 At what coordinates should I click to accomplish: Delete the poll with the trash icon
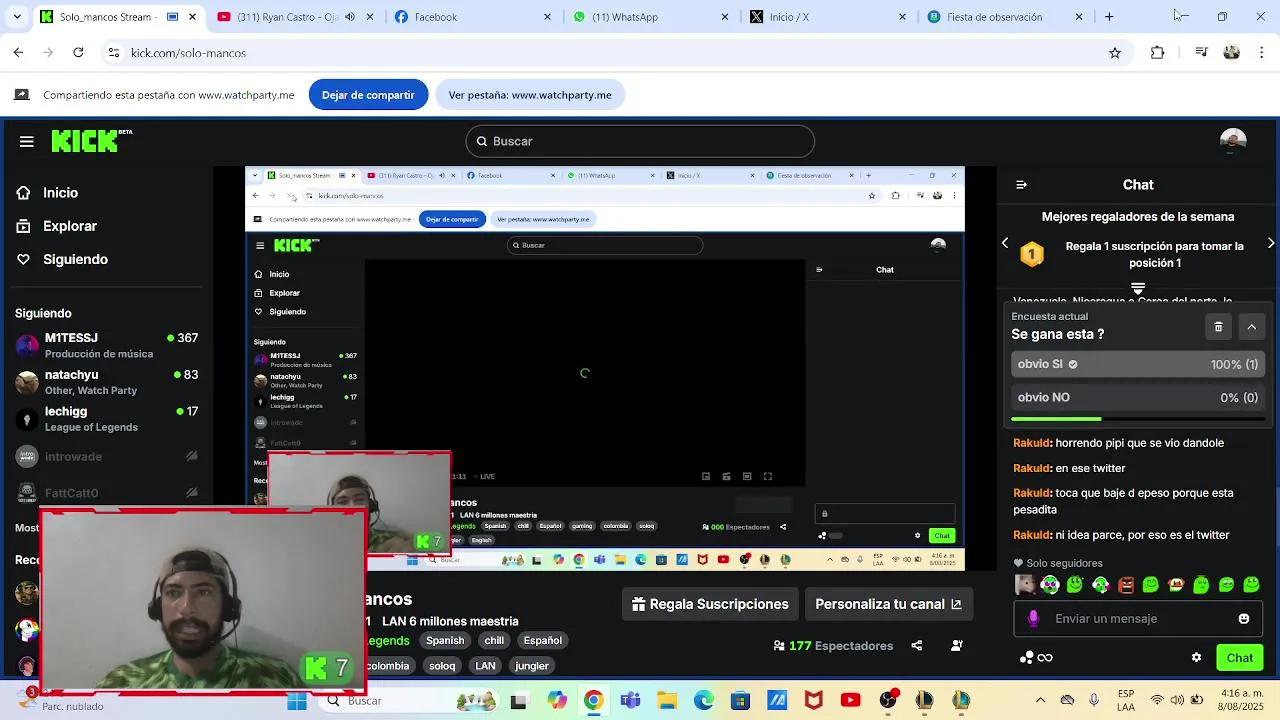coord(1218,326)
